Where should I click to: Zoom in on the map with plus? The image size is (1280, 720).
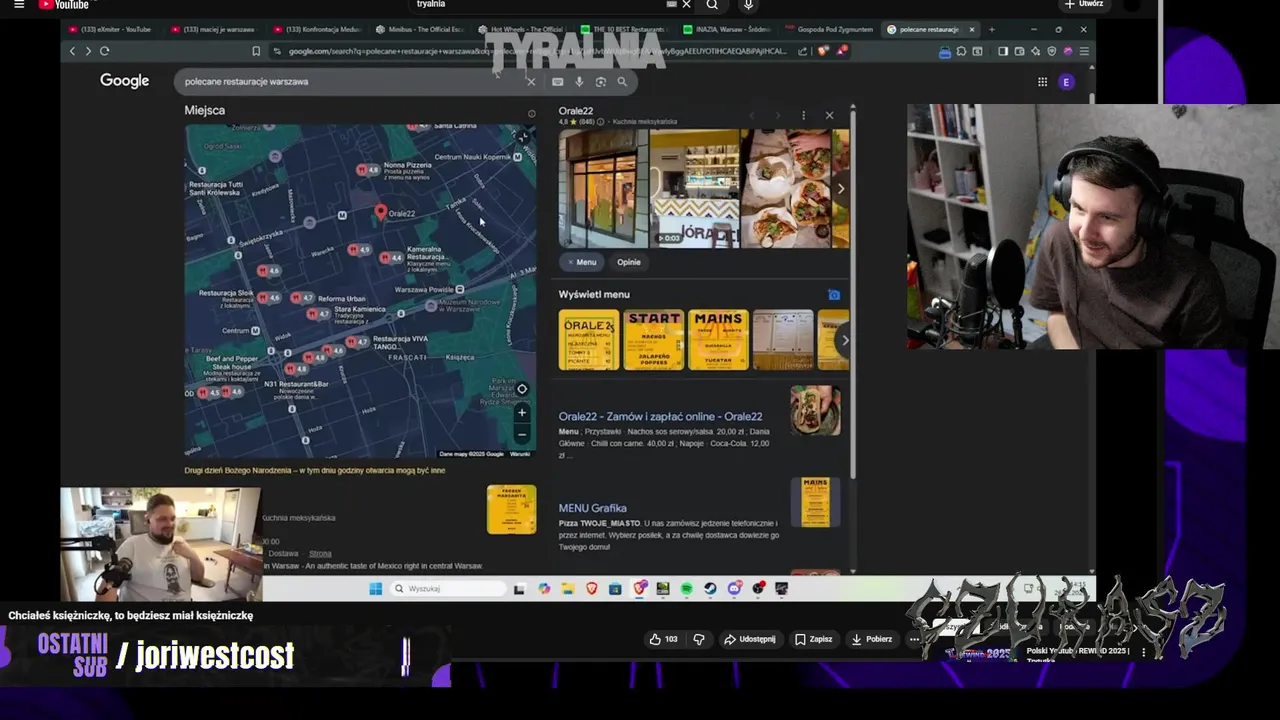coord(521,412)
